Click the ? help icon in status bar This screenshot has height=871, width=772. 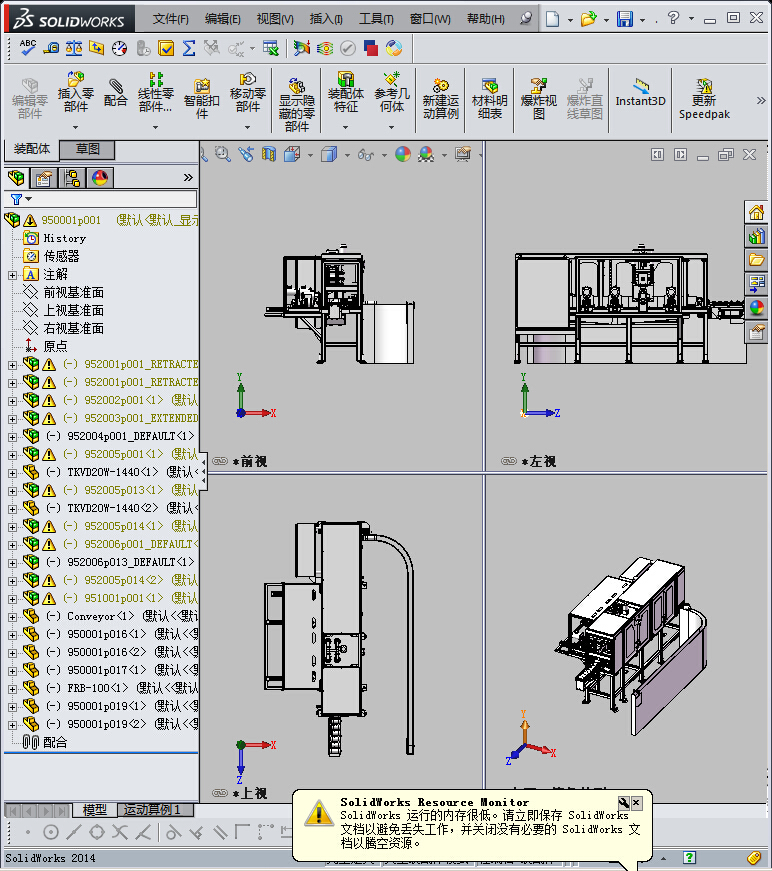689,858
